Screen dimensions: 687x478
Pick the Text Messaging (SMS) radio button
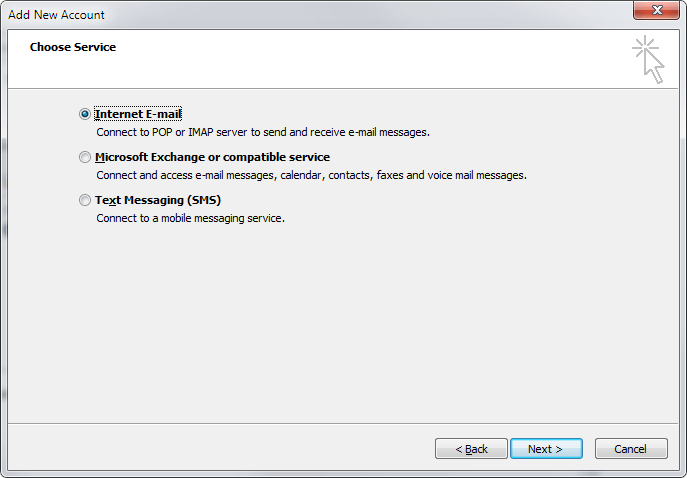[x=84, y=200]
